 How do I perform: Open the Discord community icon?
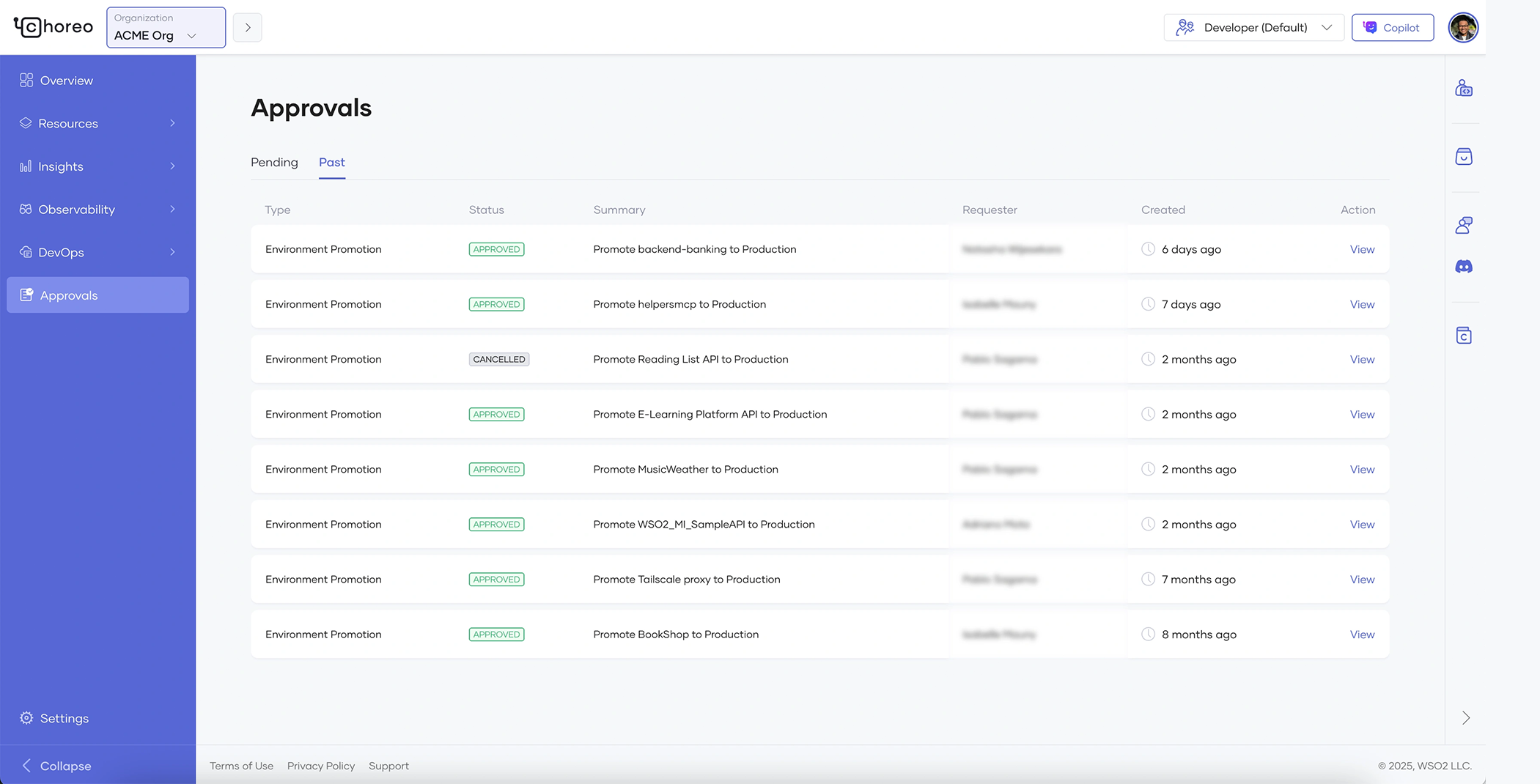tap(1463, 266)
